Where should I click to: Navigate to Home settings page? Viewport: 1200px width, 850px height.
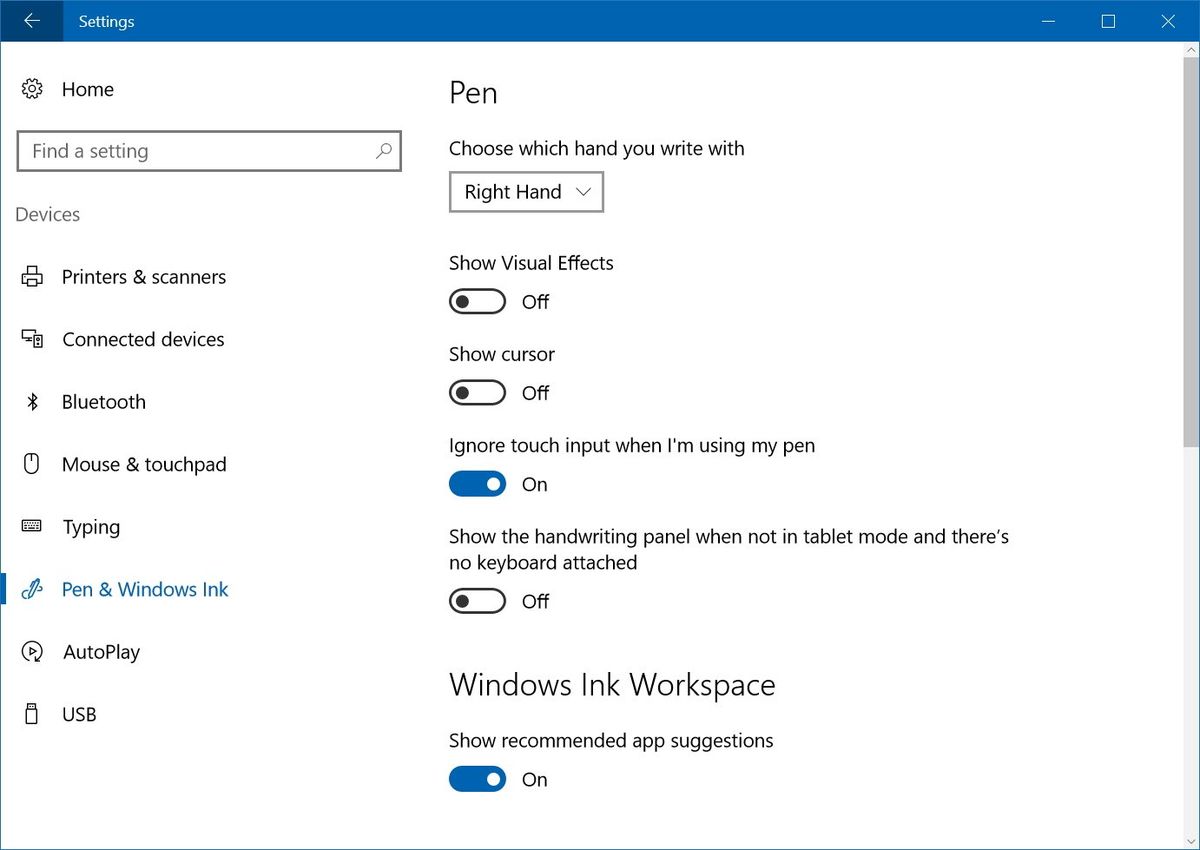(87, 89)
